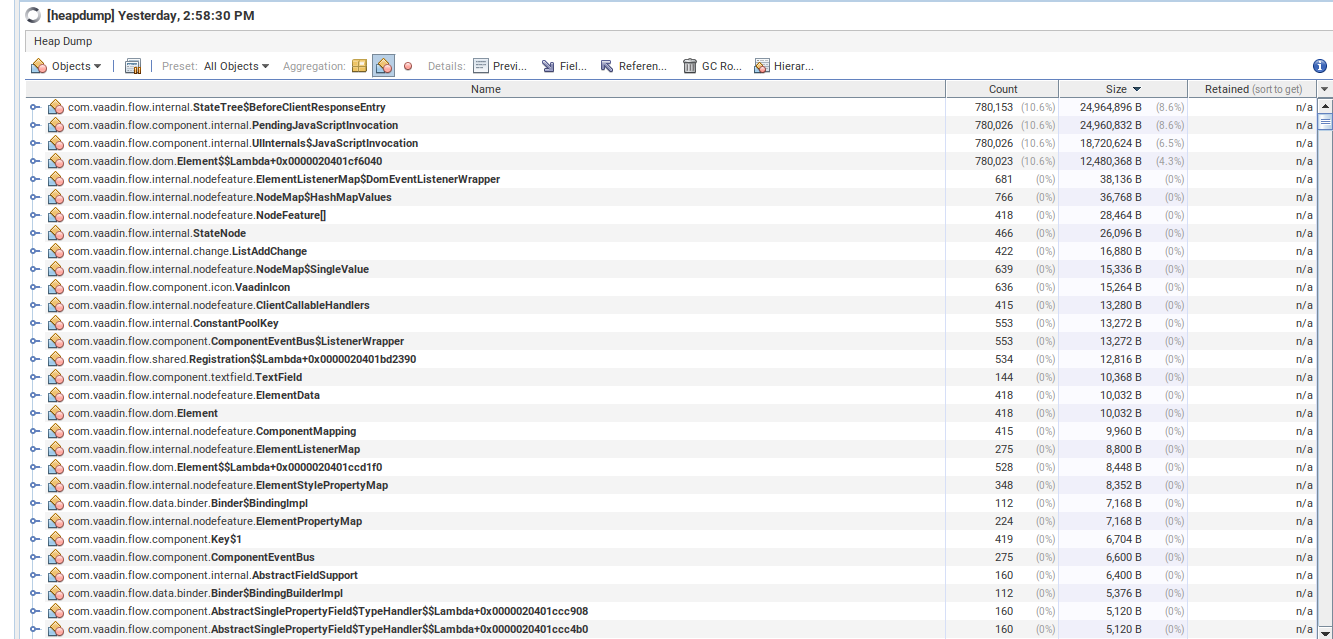1333x639 pixels.
Task: Toggle the GC Roots details panel
Action: pos(712,66)
